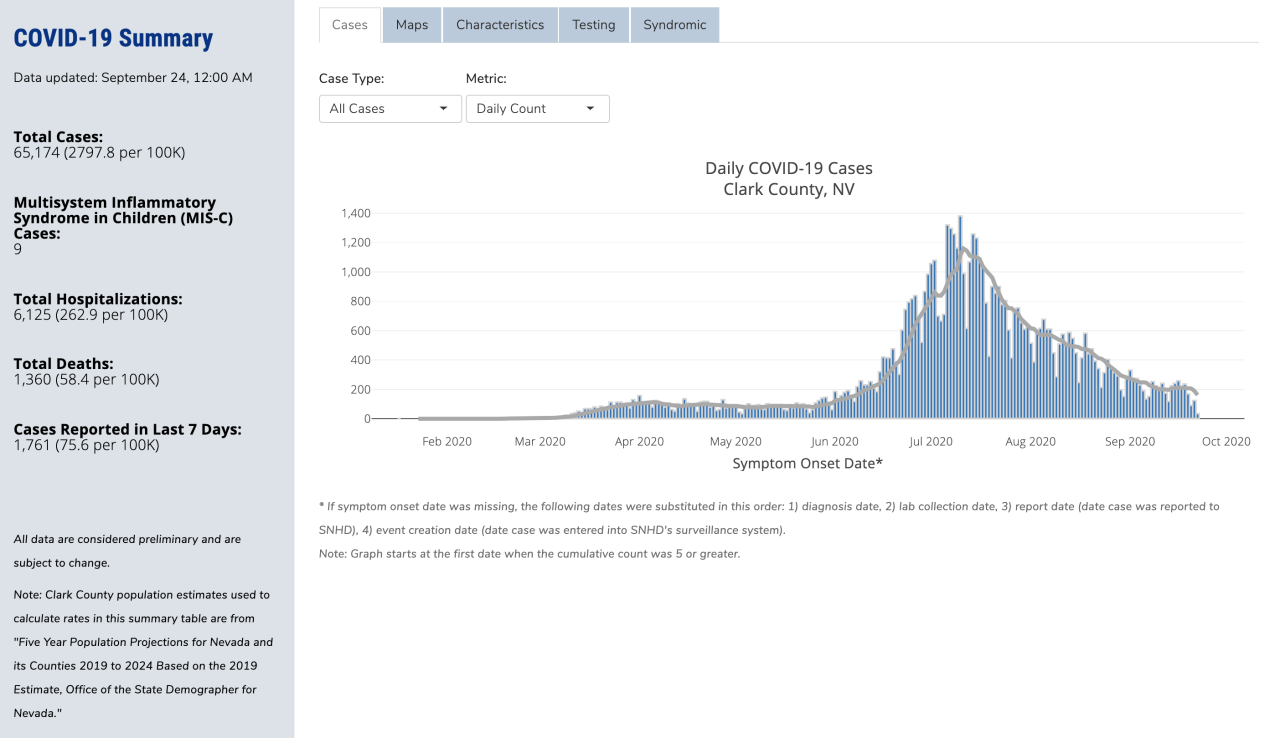Open the Daily Count metric dropdown
The height and width of the screenshot is (738, 1280).
[538, 108]
